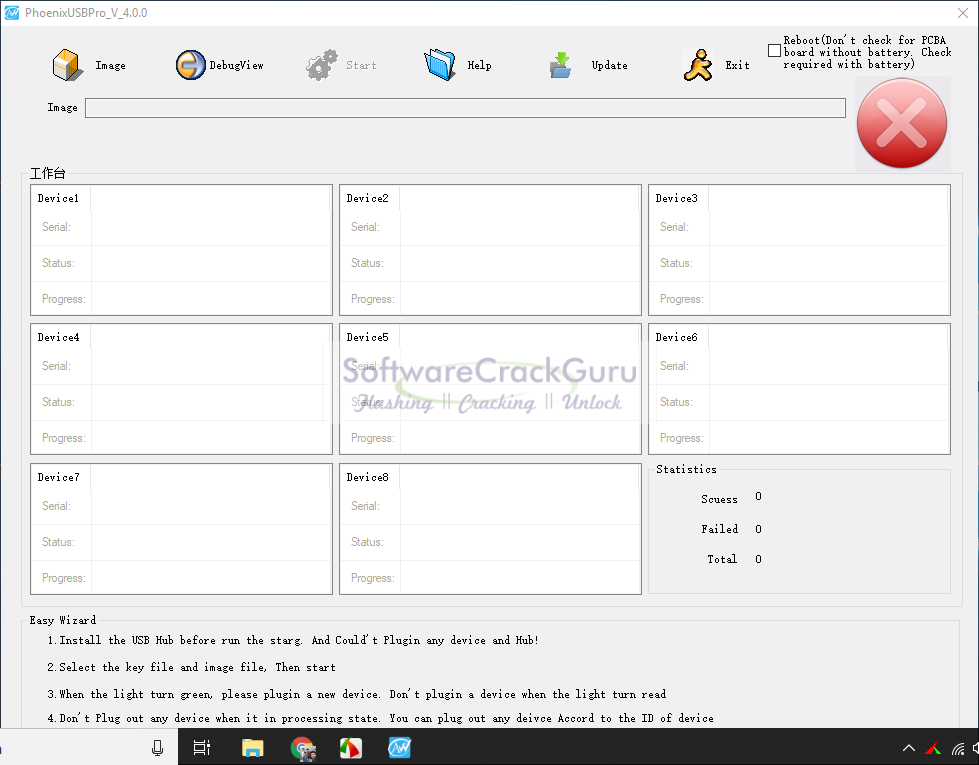Click the Device1 panel header
Viewport: 979px width, 765px height.
pyautogui.click(x=58, y=199)
